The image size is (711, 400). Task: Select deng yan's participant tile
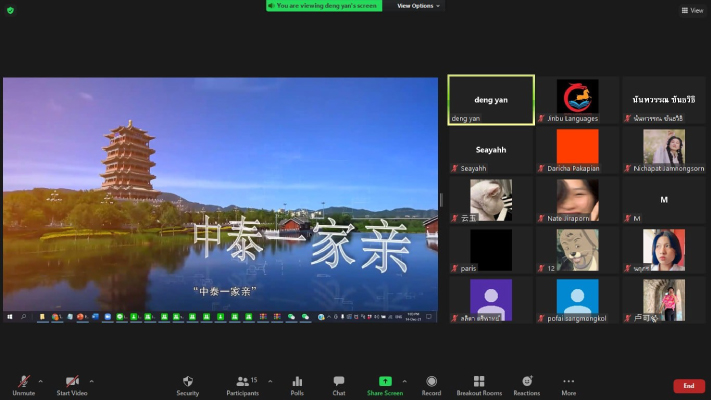click(x=491, y=100)
